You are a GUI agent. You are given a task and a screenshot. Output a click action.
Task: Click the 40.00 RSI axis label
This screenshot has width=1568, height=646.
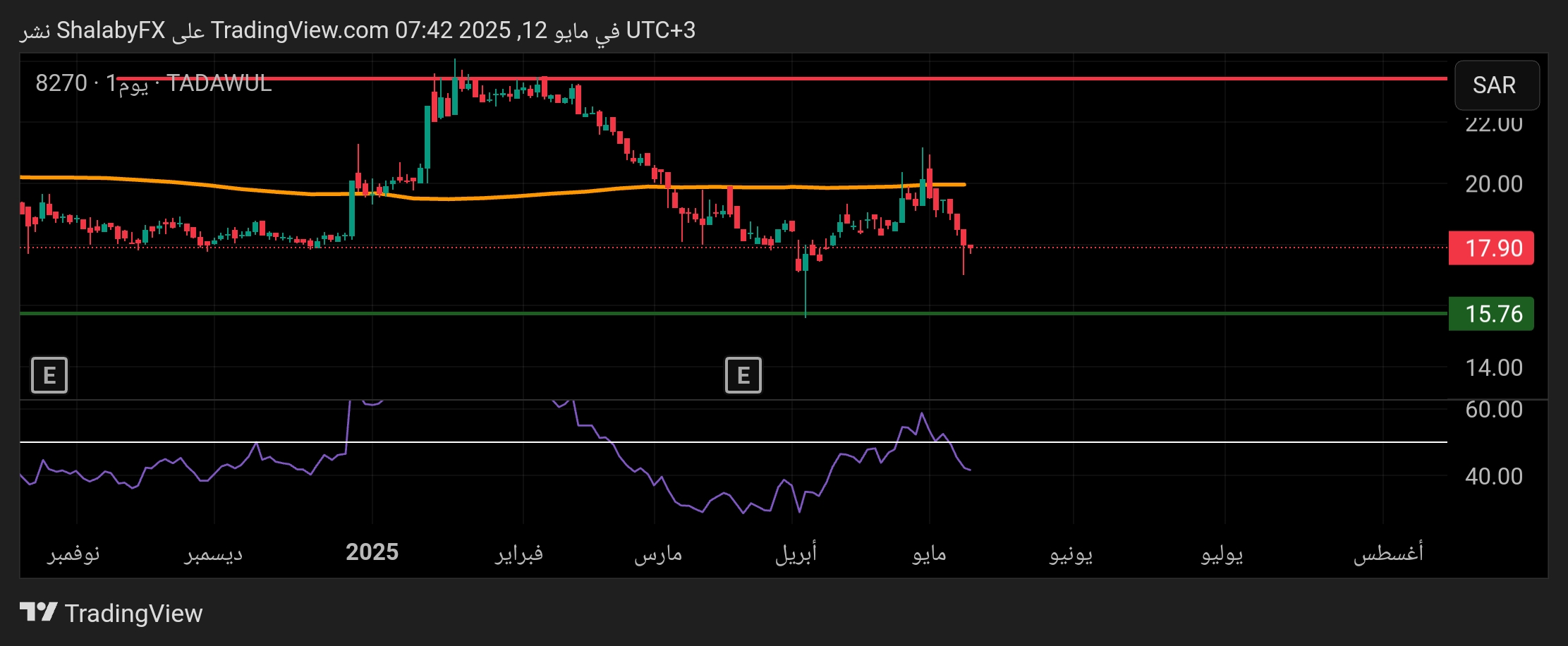click(x=1494, y=476)
